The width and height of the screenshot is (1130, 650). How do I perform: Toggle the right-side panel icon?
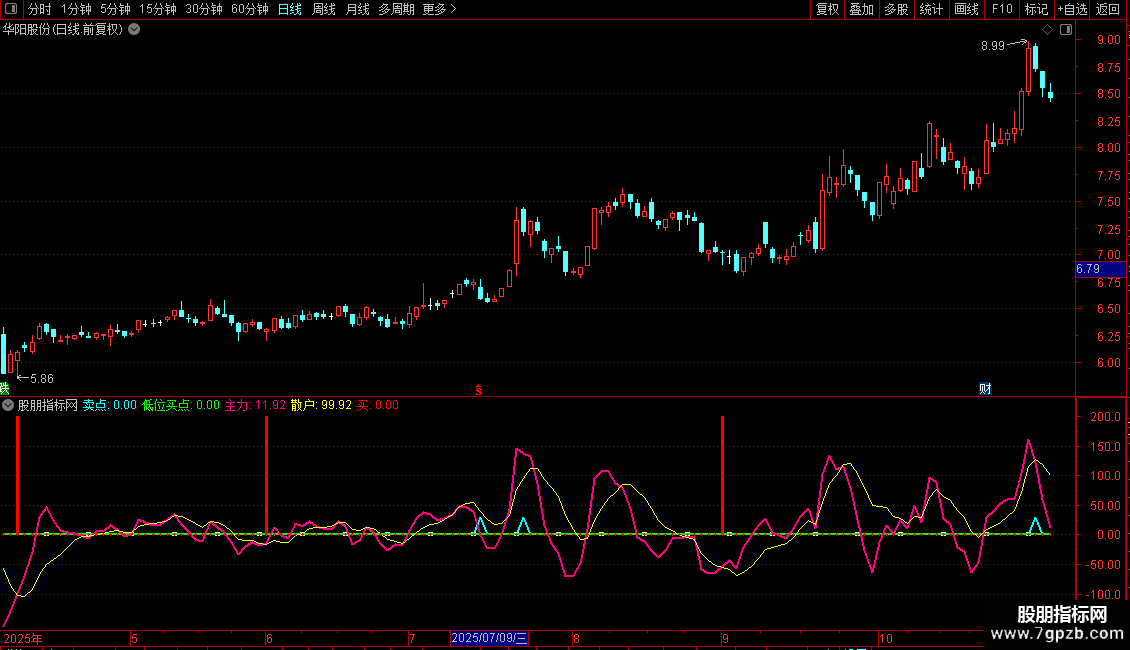pos(1066,30)
